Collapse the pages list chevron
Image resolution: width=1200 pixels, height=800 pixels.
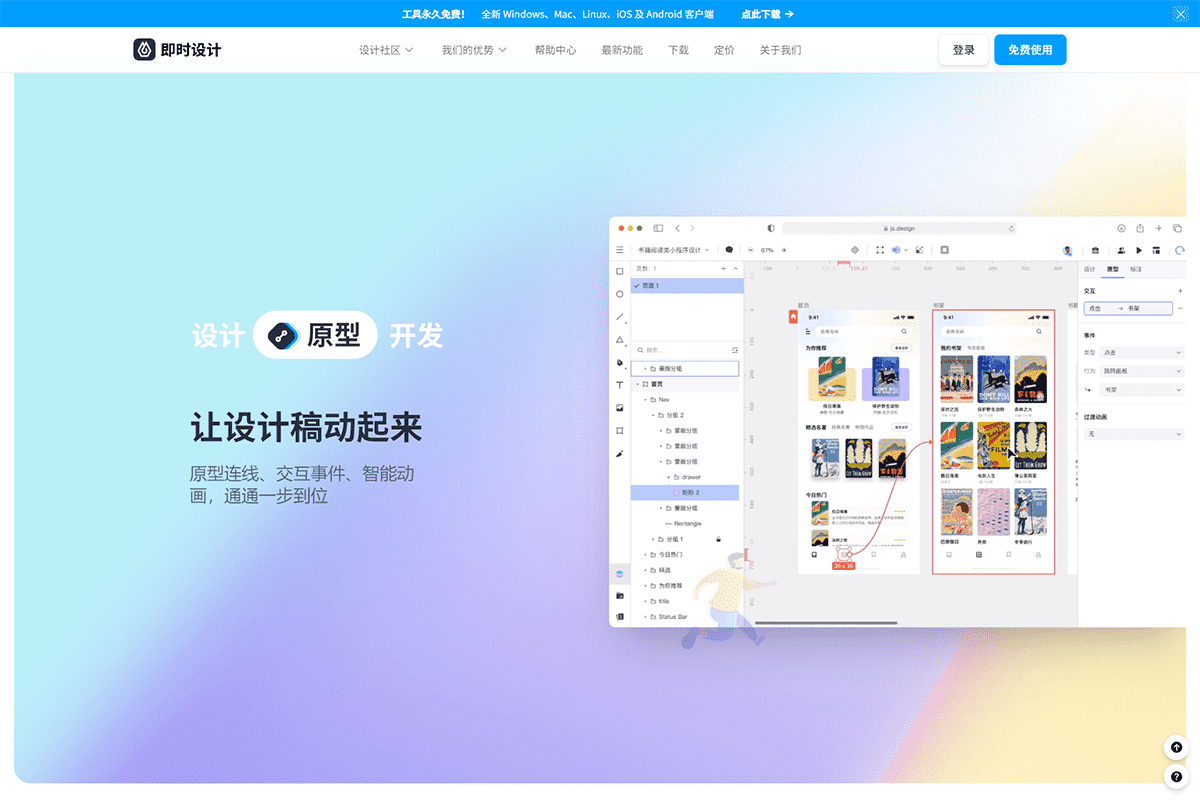coord(735,269)
